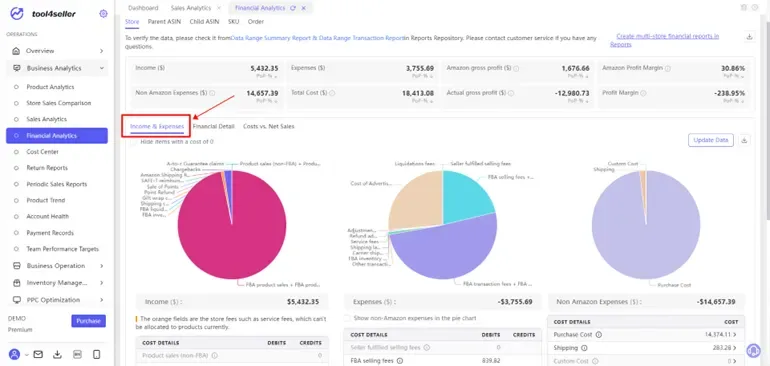Info icon beside Non Amazon Expenses

coord(212,92)
